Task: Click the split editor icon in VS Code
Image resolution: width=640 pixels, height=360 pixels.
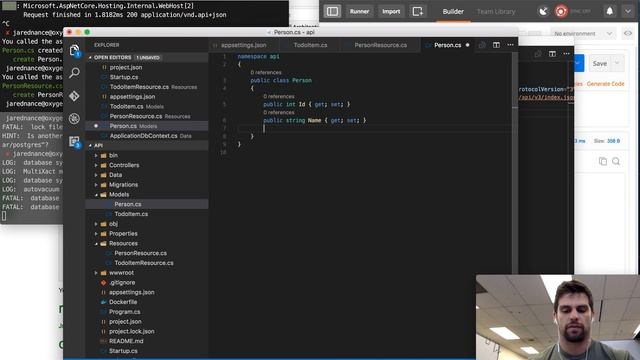Action: pyautogui.click(x=496, y=45)
